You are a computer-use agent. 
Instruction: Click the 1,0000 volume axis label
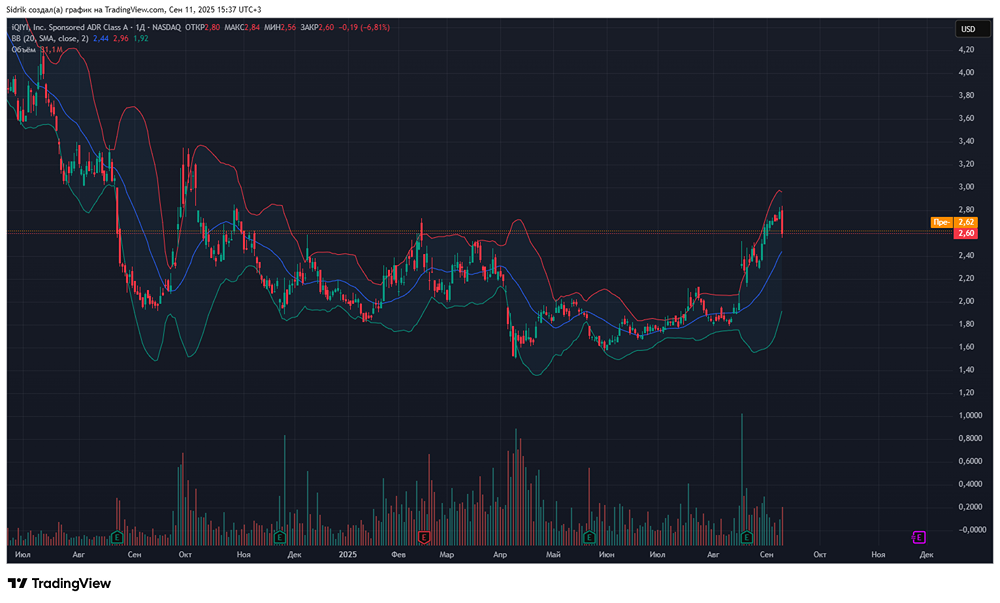pos(970,416)
